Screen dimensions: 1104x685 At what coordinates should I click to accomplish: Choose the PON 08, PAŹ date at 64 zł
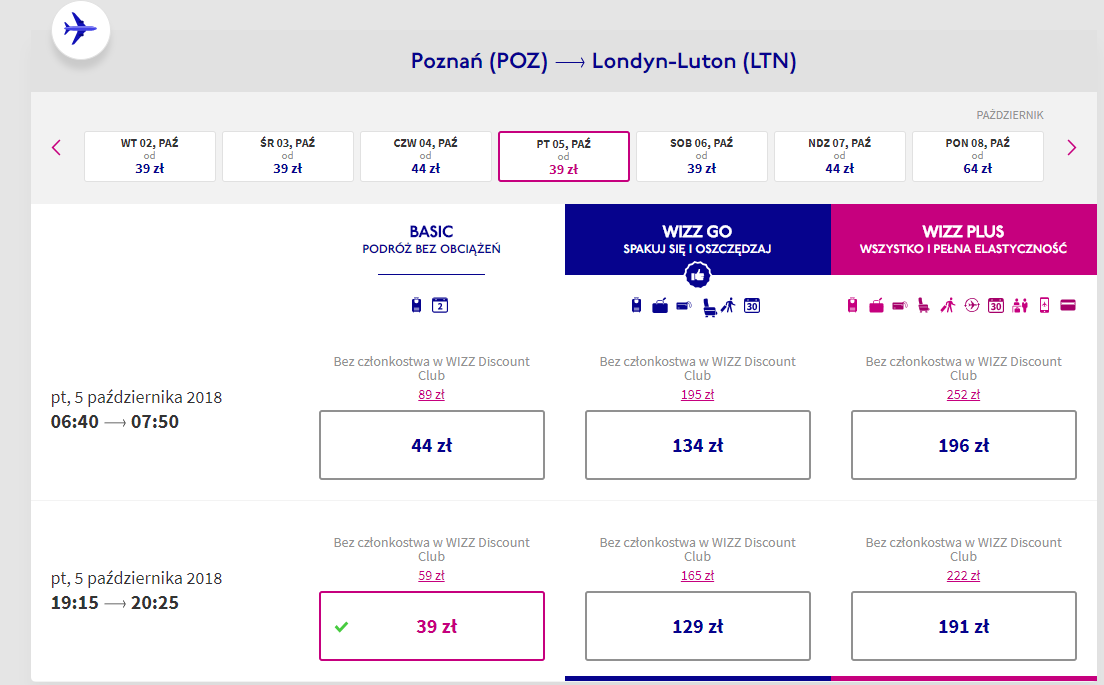977,156
